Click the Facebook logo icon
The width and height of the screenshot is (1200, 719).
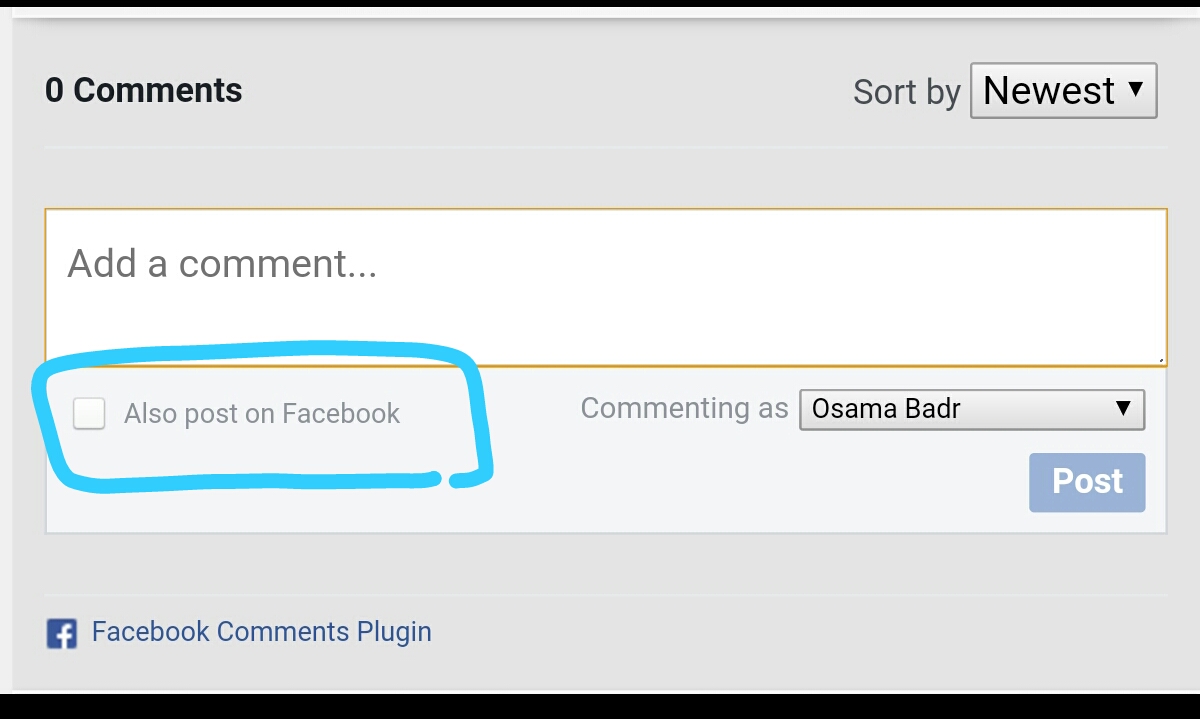62,633
